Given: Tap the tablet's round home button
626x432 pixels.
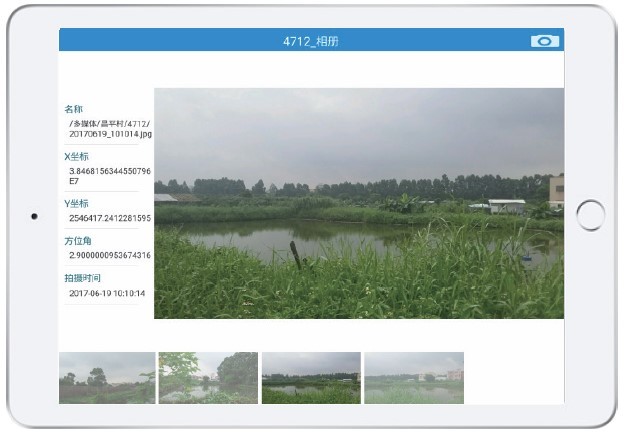Looking at the screenshot, I should pyautogui.click(x=590, y=216).
